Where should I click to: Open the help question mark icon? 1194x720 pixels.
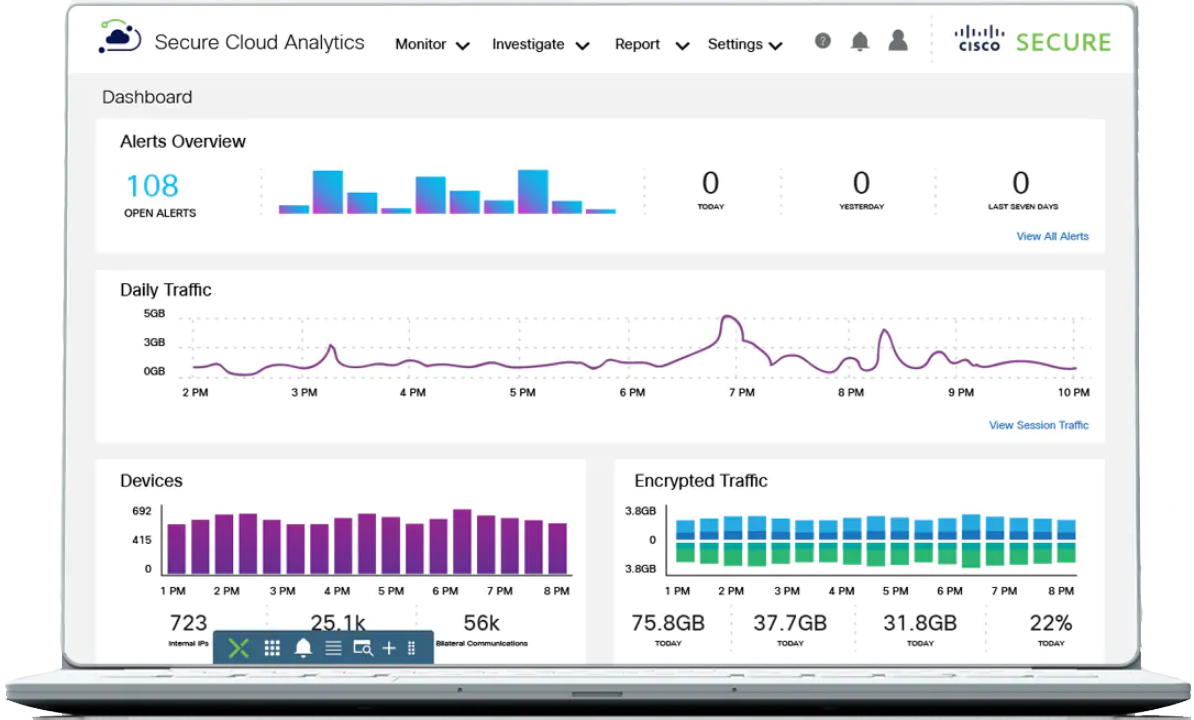tap(822, 41)
